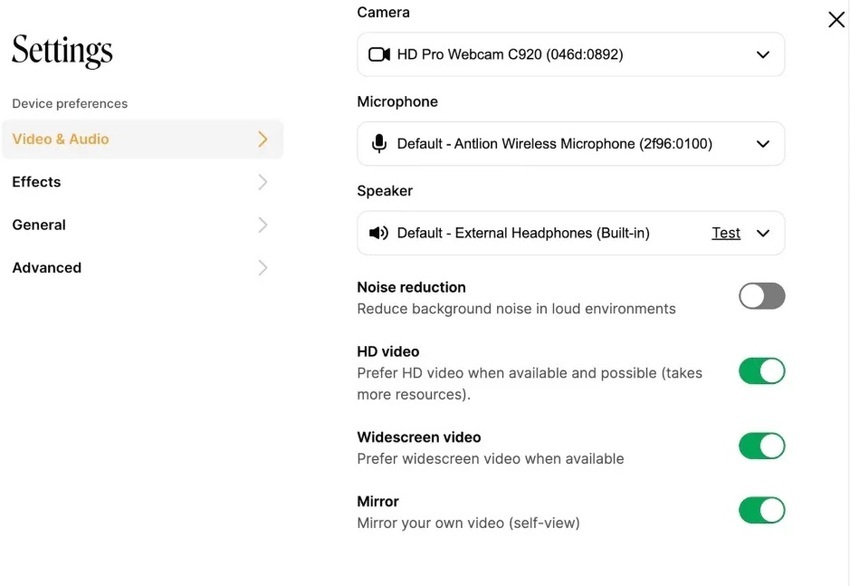Click the Microphone label
Screen dimensions: 850x586
coord(397,102)
